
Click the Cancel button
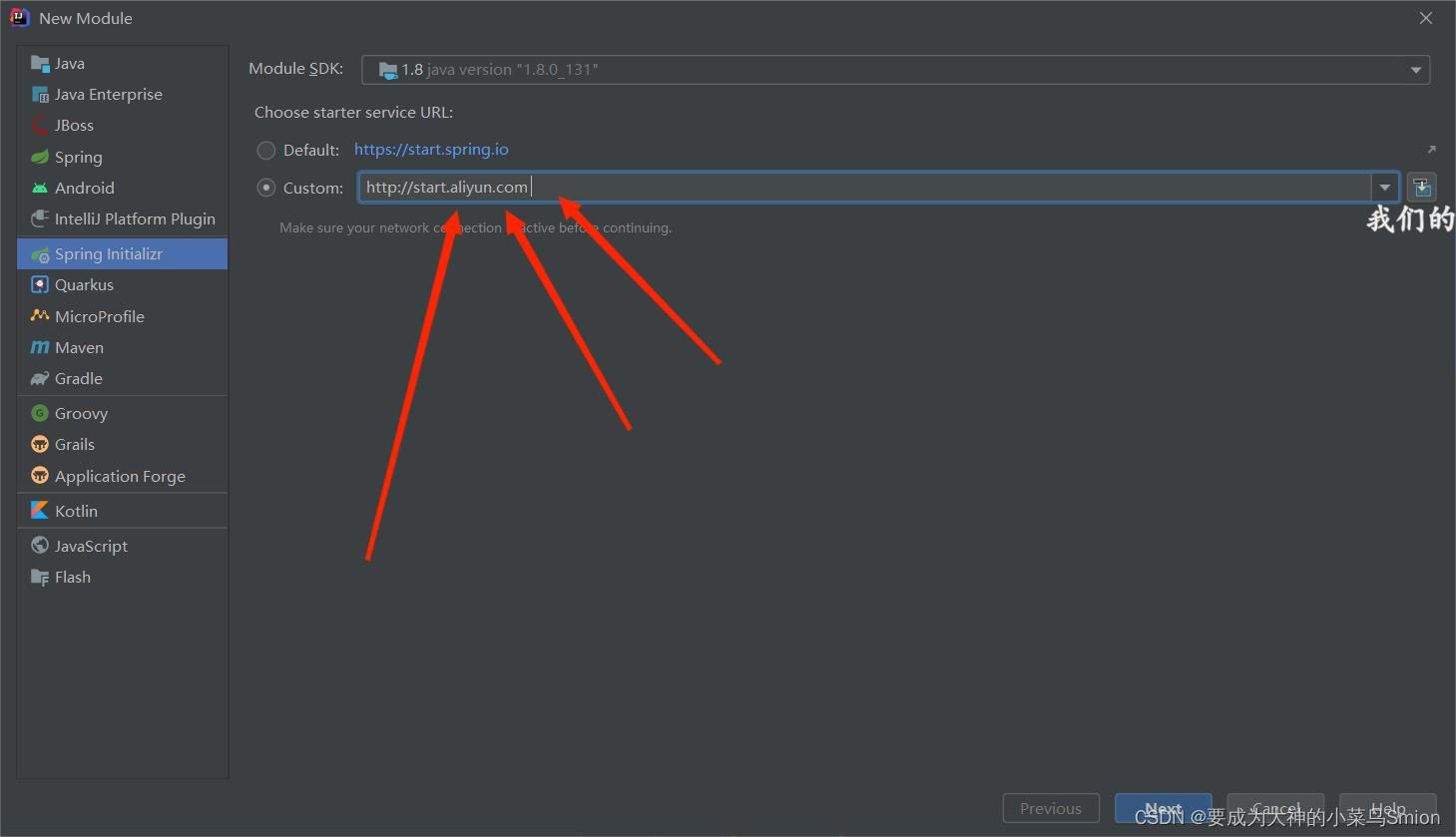click(x=1275, y=808)
